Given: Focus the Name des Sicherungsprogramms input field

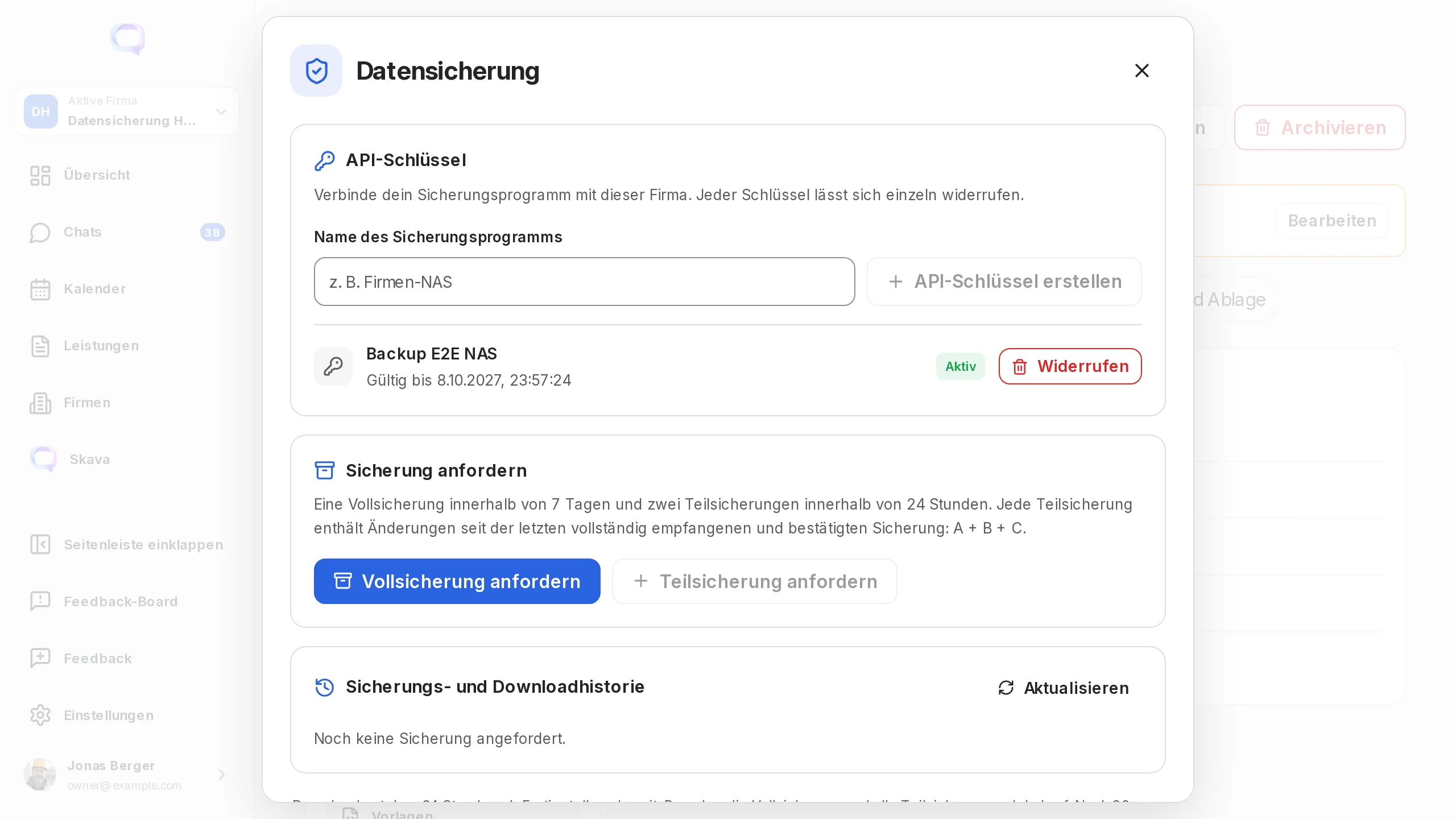Looking at the screenshot, I should 584,282.
